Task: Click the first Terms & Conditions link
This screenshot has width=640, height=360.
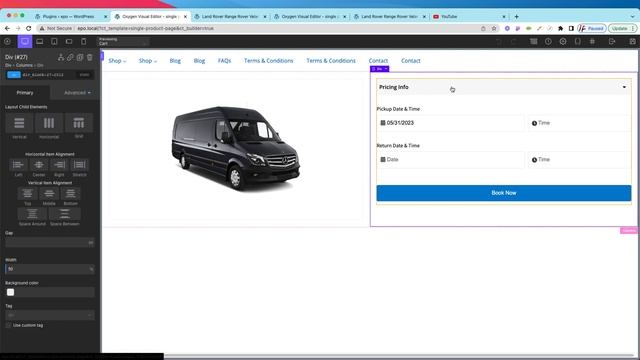Action: pos(269,61)
